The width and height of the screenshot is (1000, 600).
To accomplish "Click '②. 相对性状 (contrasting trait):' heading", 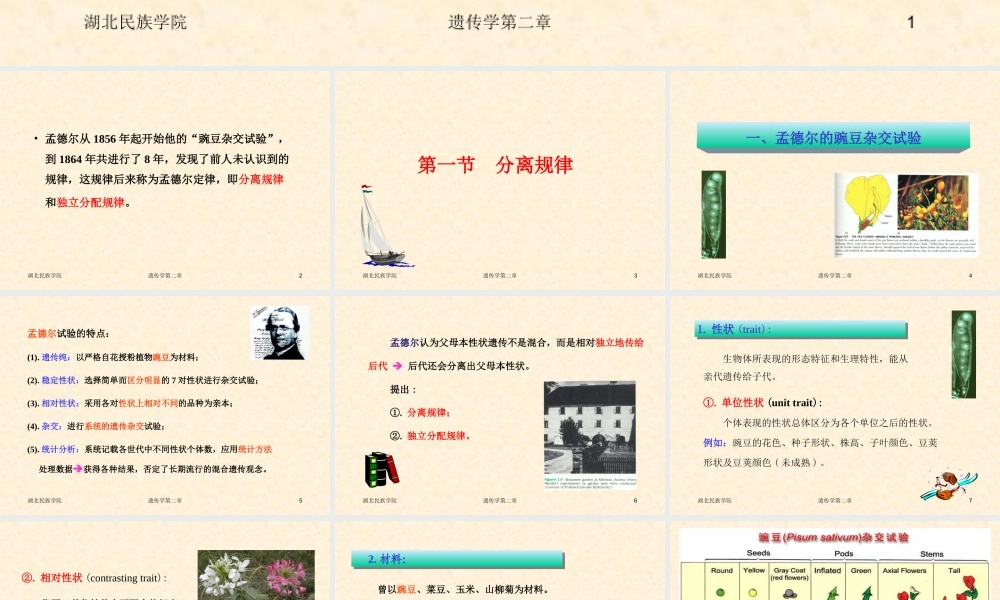I will (x=94, y=578).
